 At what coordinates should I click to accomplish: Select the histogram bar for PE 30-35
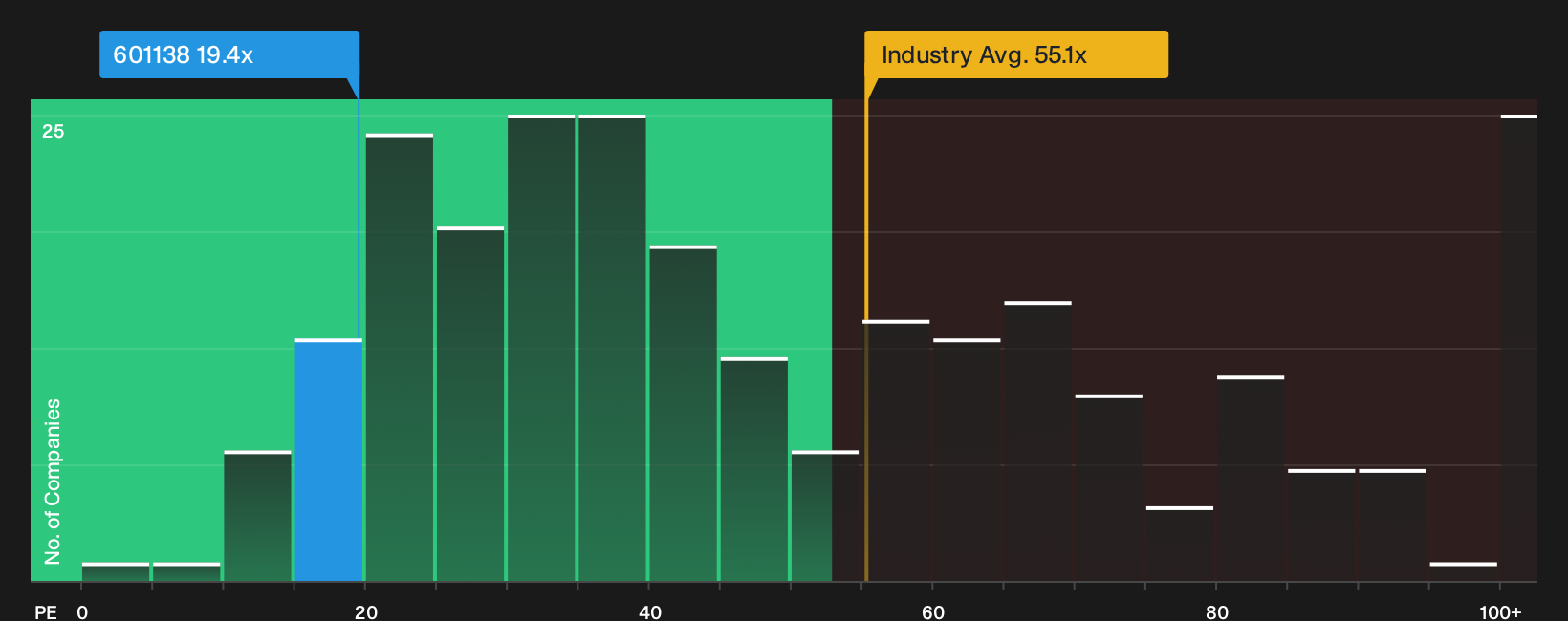[541, 349]
